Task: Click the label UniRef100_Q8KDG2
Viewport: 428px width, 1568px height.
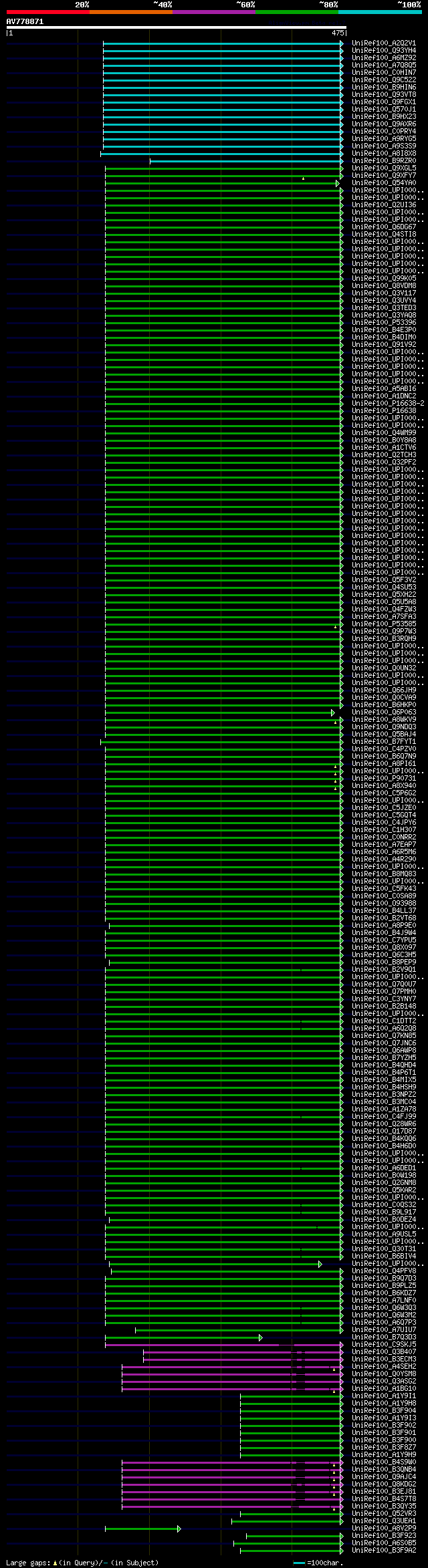Action: point(384,1484)
